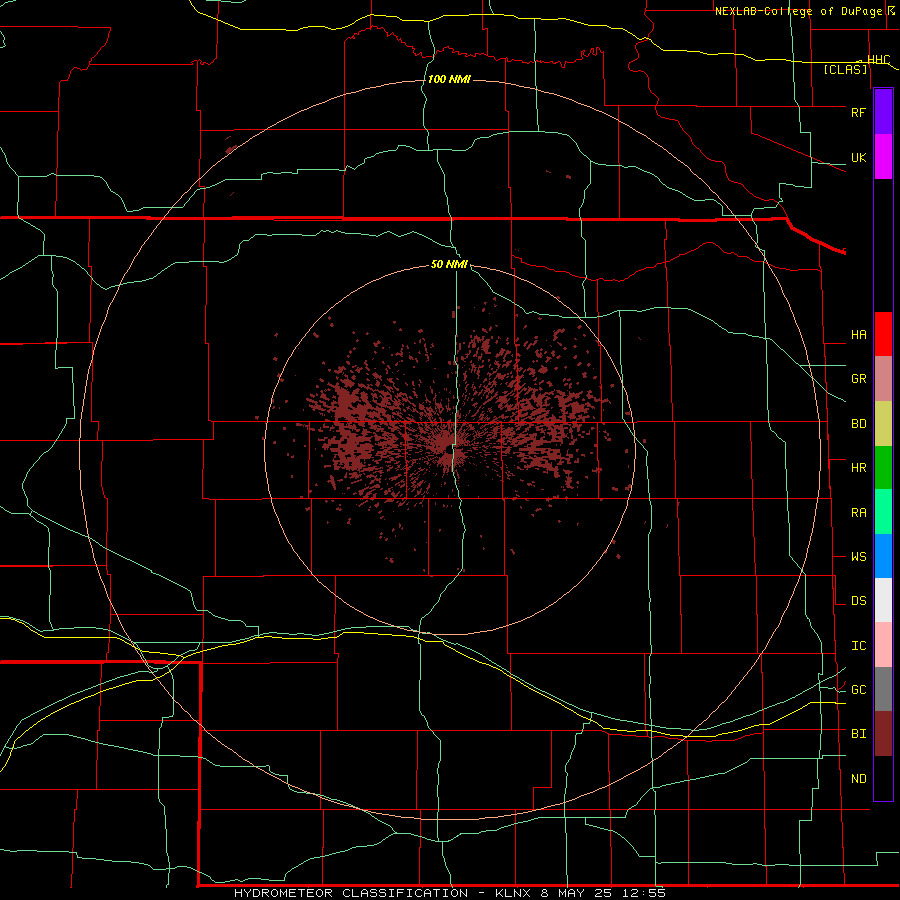Select the ND legend label
Screen dimensions: 900x900
click(x=858, y=779)
